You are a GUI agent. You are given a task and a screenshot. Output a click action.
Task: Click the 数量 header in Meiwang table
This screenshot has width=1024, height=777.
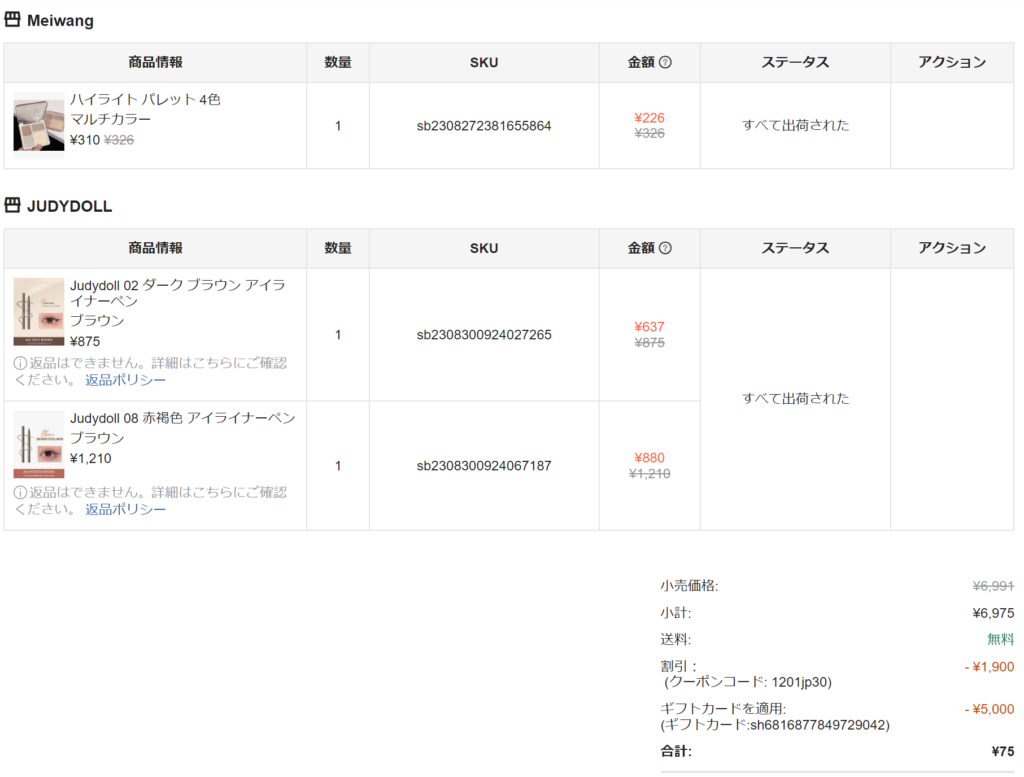coord(338,62)
